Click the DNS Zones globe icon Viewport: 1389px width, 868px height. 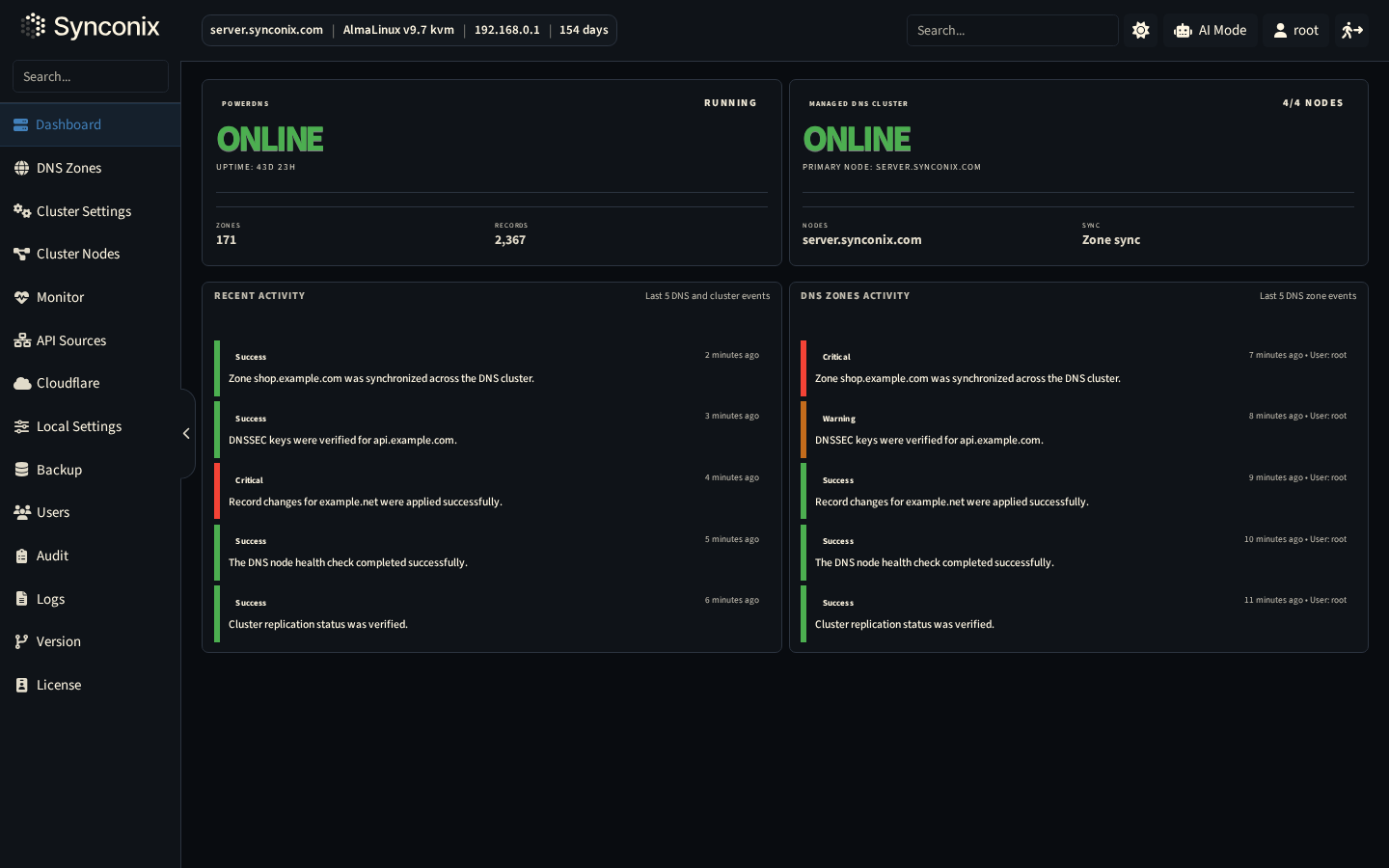point(21,168)
